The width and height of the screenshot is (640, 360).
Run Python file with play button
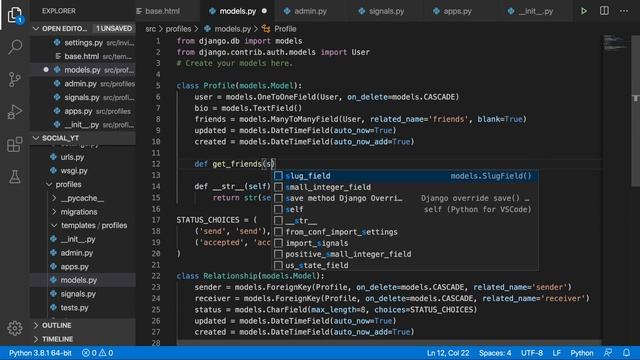(x=584, y=11)
